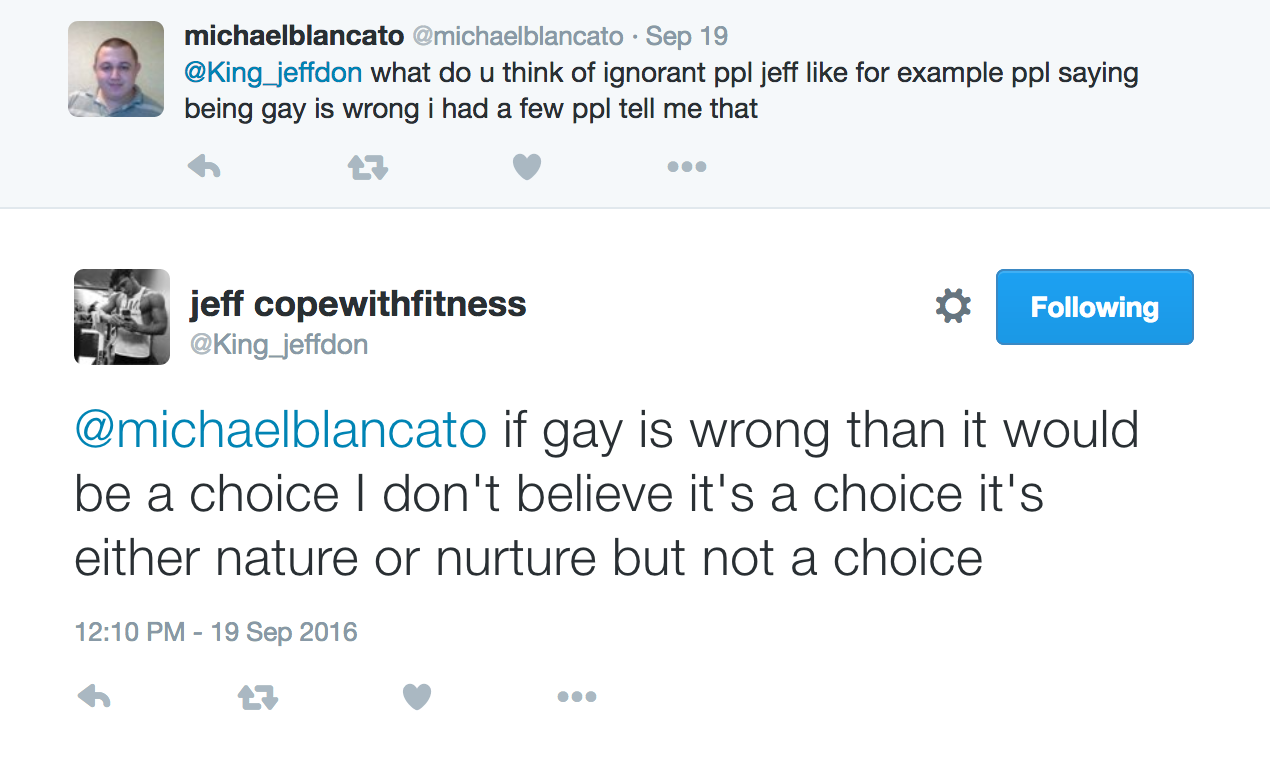Retweet jeff copewithfitness's tweet
This screenshot has width=1270, height=778.
257,697
